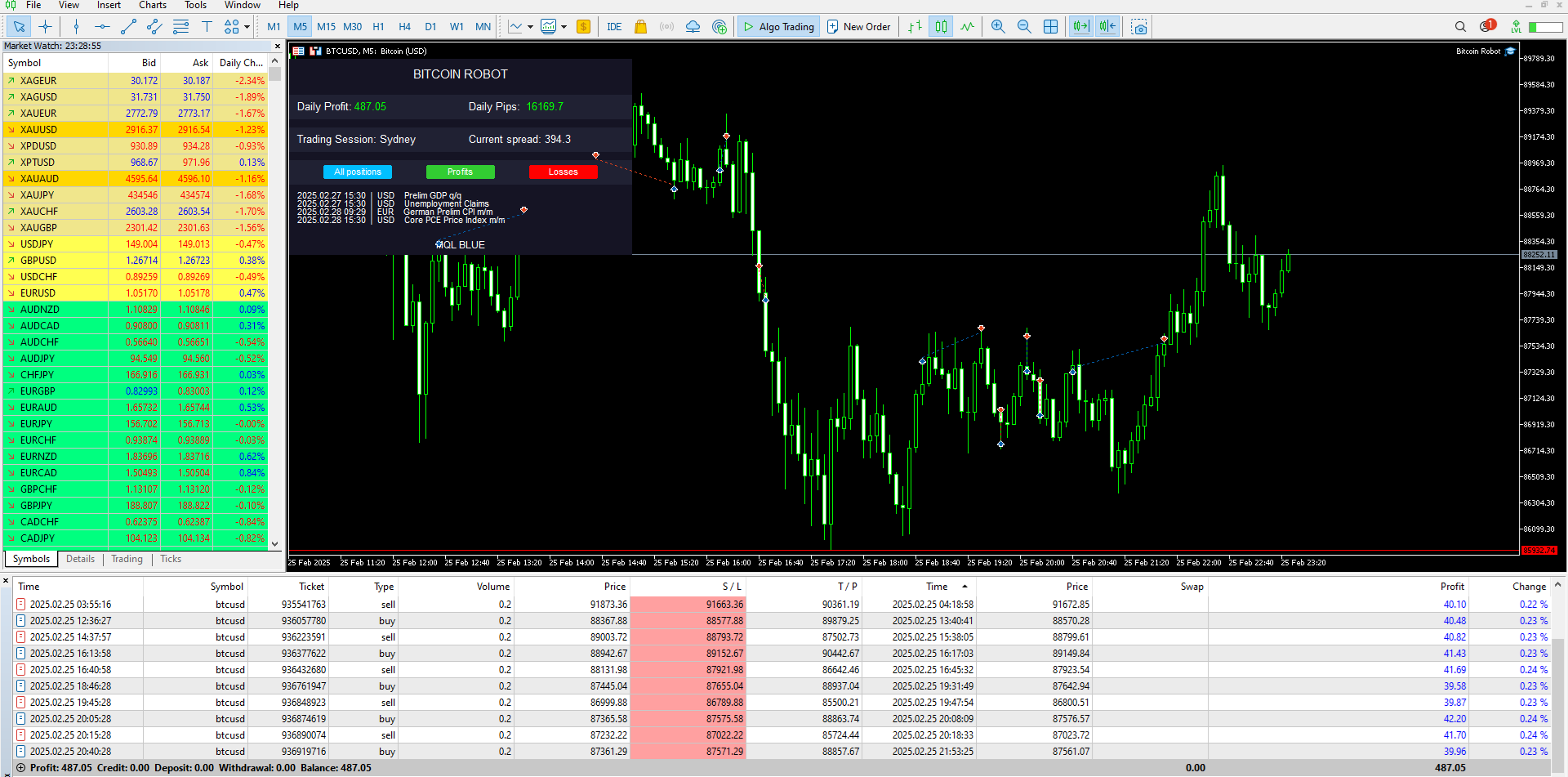Viewport: 1568px width, 777px height.
Task: Switch to the Ticks tab
Action: pos(171,559)
